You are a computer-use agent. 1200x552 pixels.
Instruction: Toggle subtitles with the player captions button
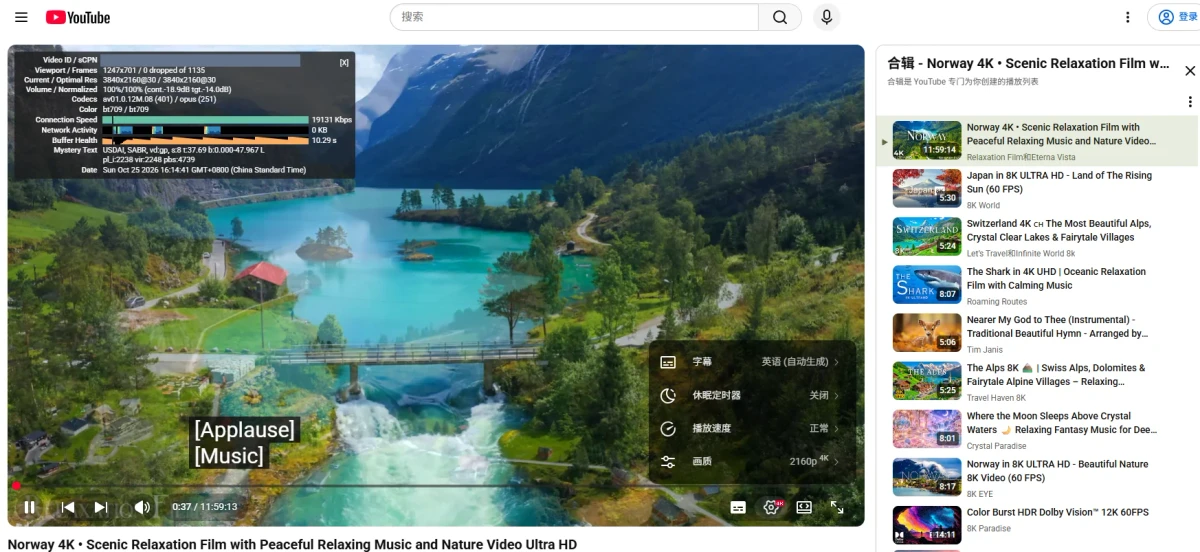[738, 507]
